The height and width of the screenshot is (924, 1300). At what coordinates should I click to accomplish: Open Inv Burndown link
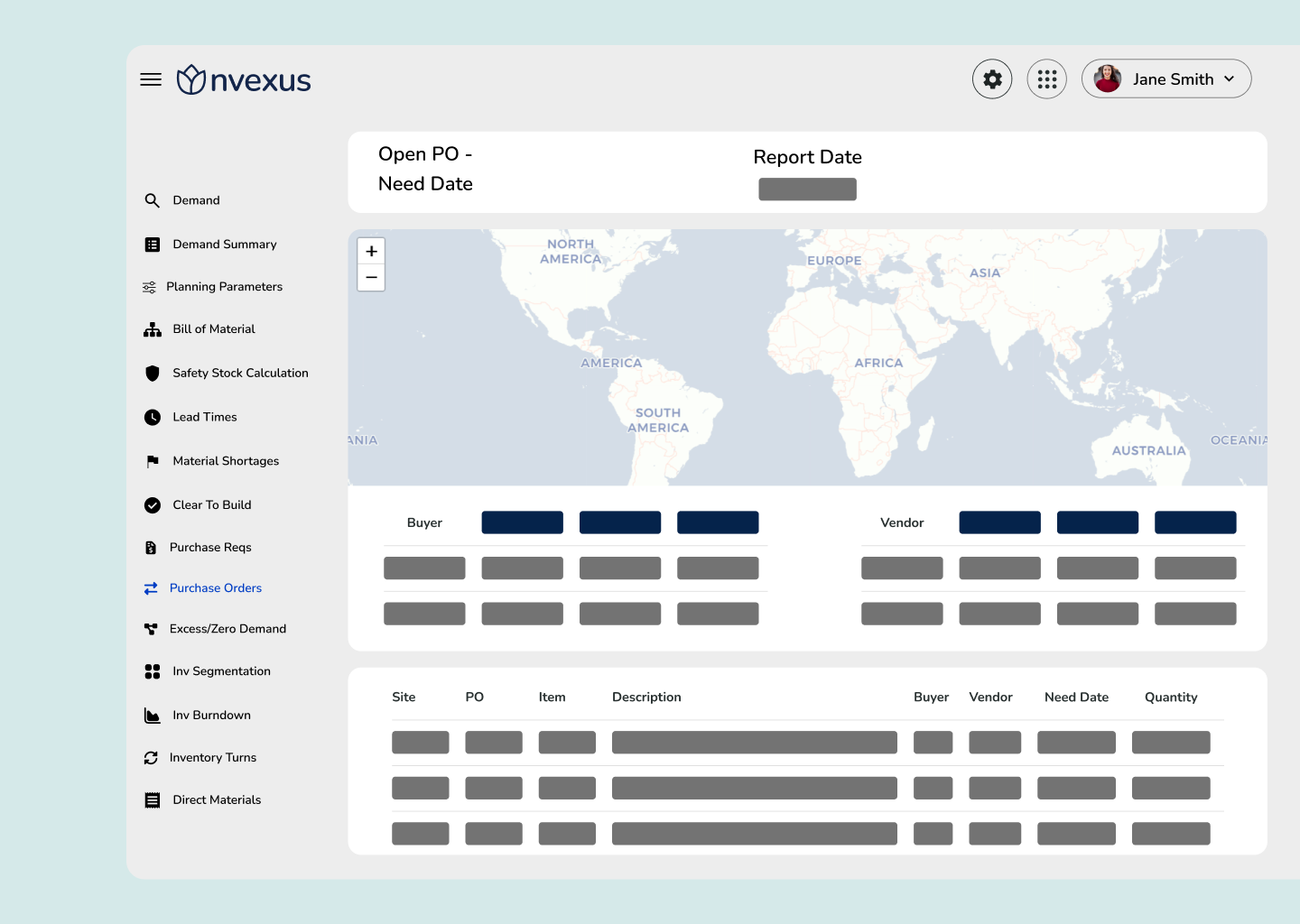(212, 716)
